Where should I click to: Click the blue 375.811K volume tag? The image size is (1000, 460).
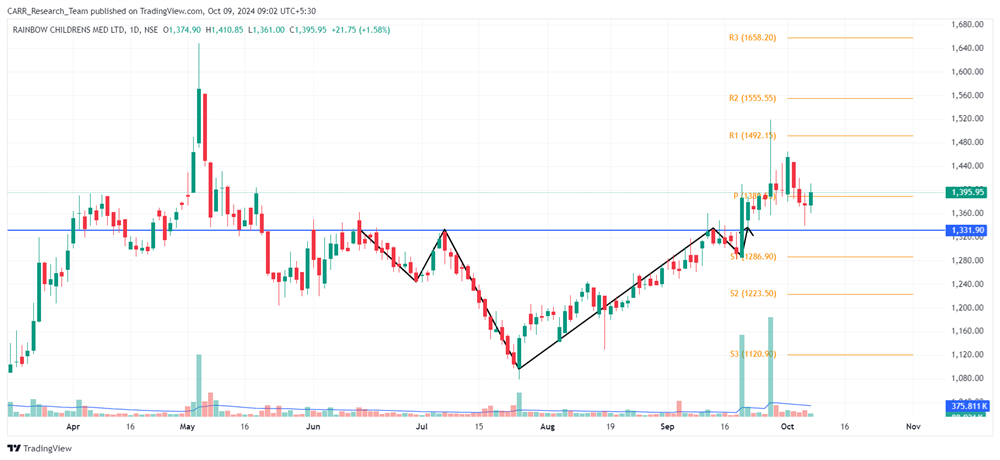(968, 406)
